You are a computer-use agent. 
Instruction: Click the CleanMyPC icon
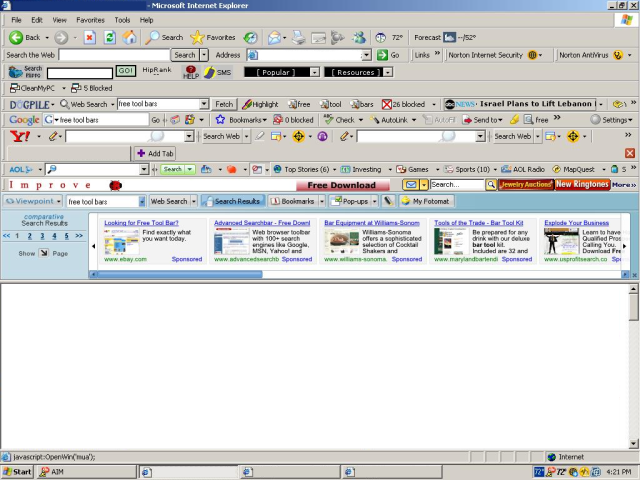[x=15, y=88]
